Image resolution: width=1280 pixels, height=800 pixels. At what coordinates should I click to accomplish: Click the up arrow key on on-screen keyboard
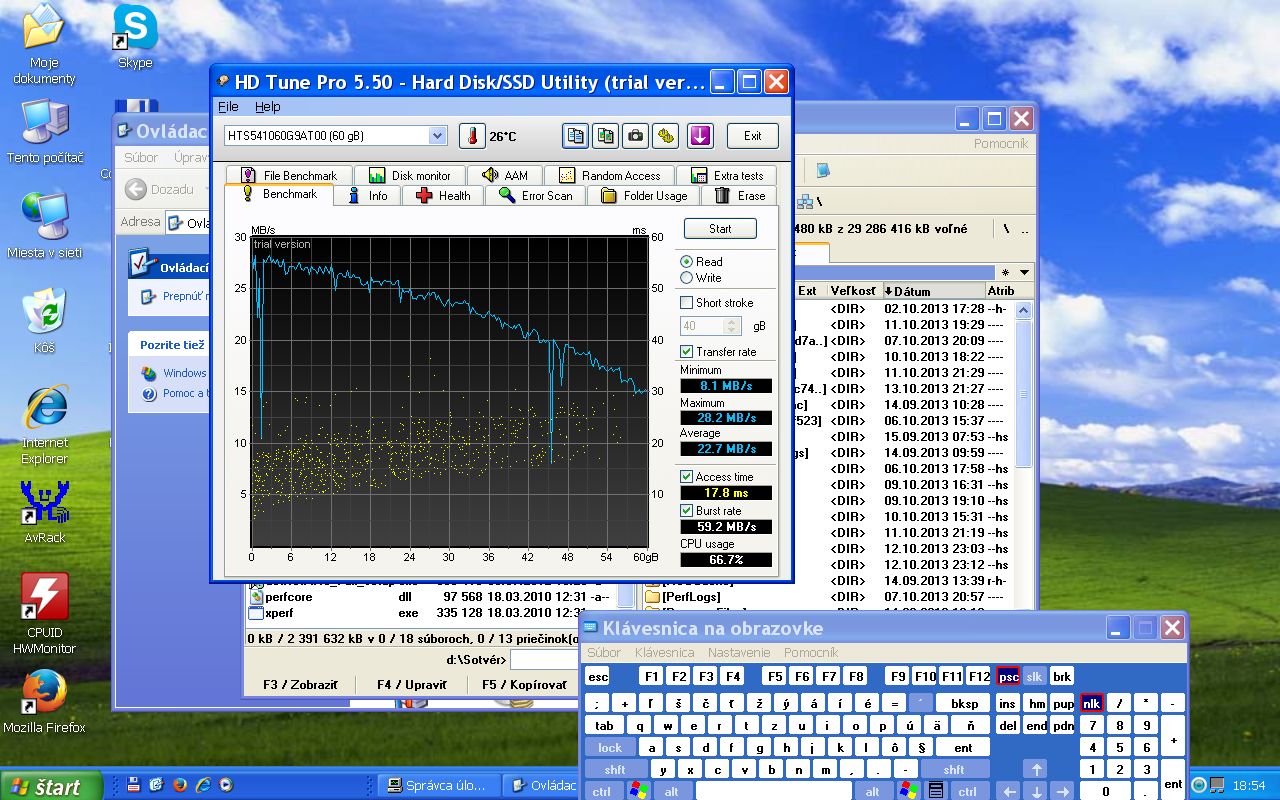(1036, 769)
